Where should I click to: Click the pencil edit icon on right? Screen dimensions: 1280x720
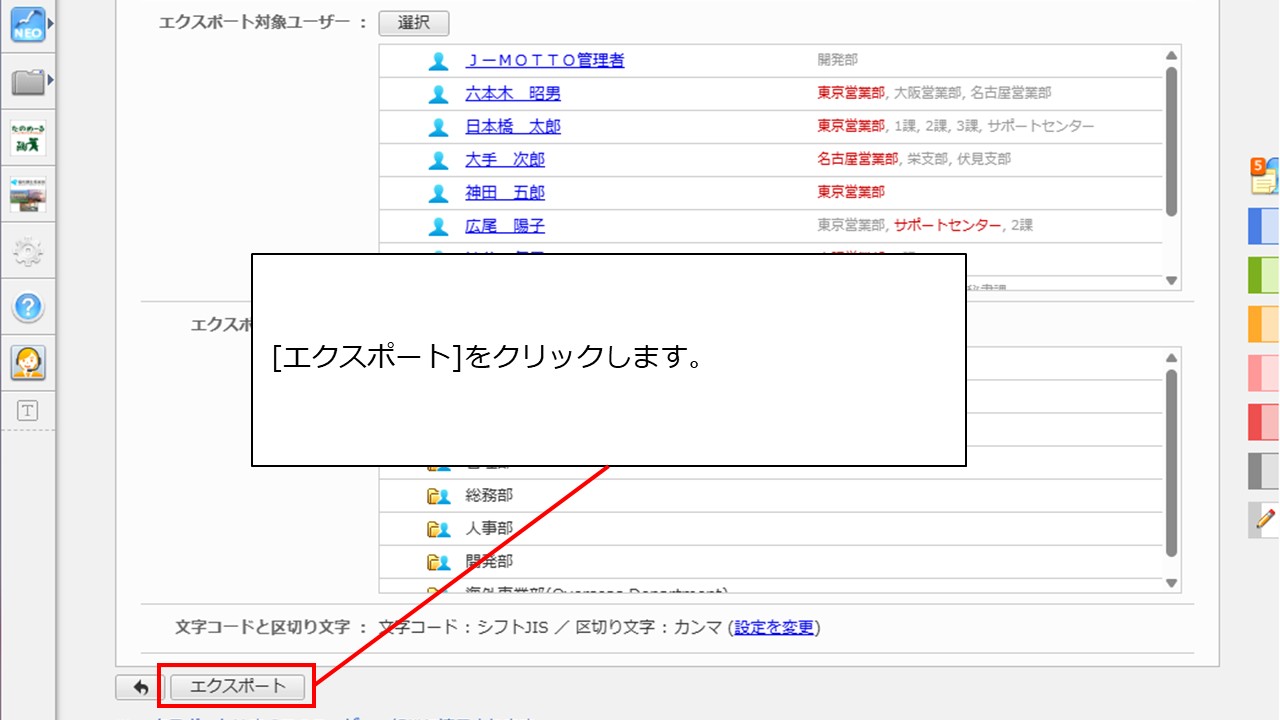[1264, 519]
